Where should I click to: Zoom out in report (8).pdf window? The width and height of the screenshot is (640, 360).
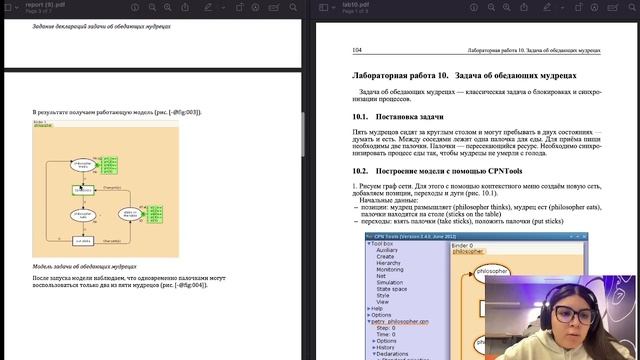[x=152, y=7]
